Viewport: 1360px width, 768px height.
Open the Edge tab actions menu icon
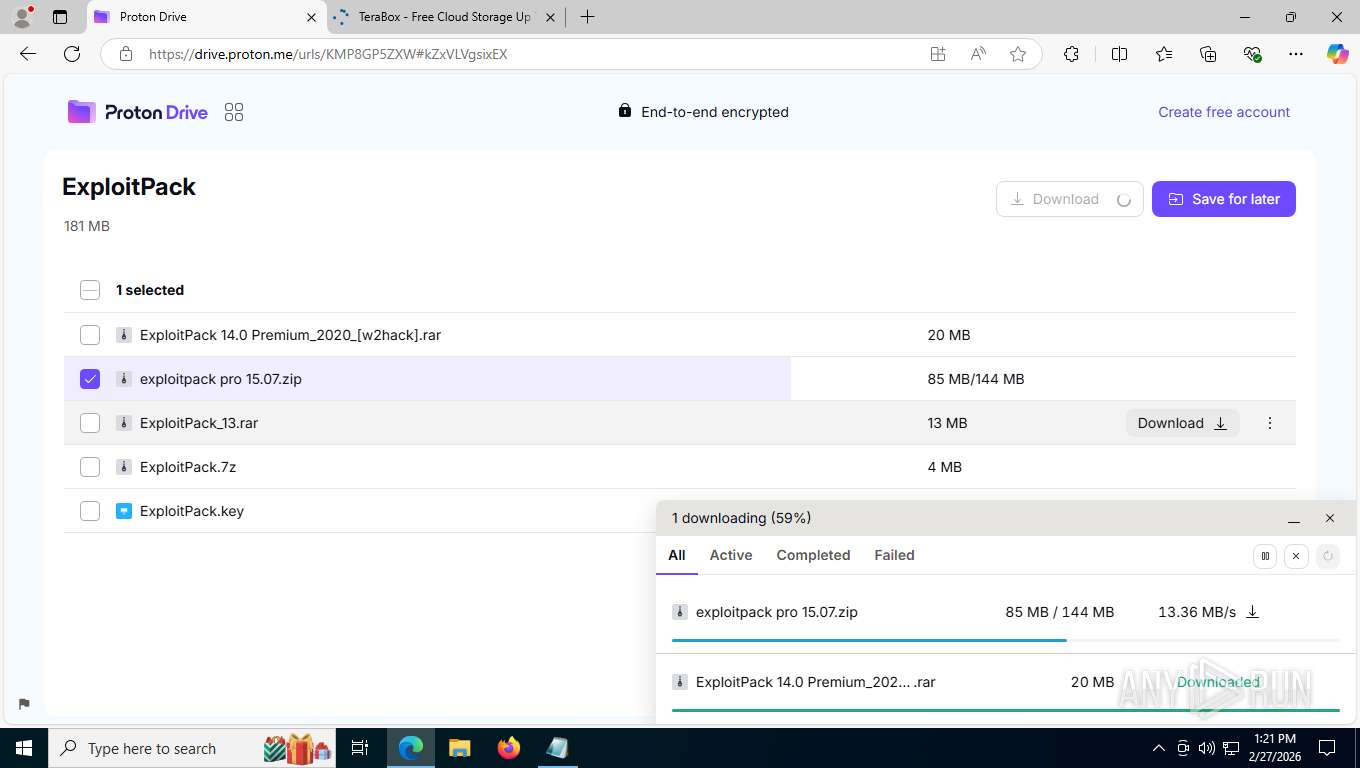click(60, 17)
